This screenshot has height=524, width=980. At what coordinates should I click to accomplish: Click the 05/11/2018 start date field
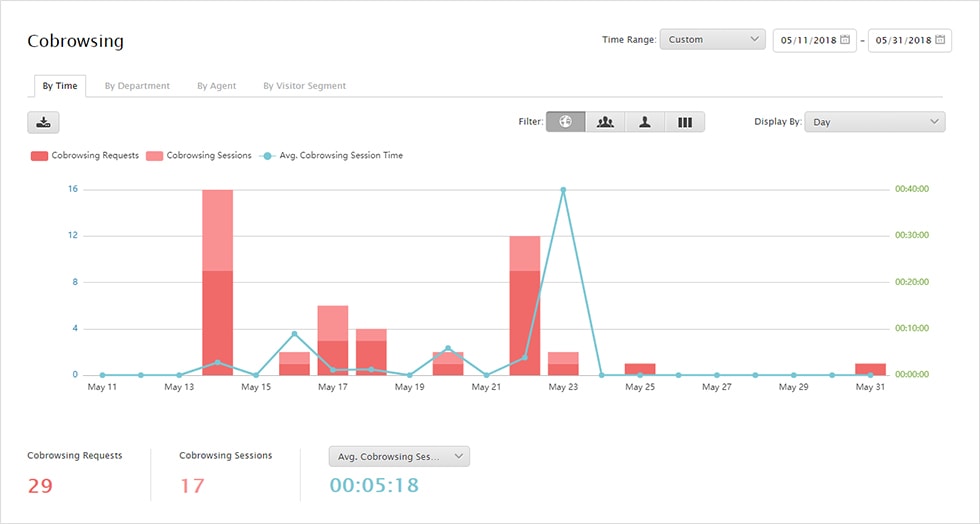click(x=814, y=40)
